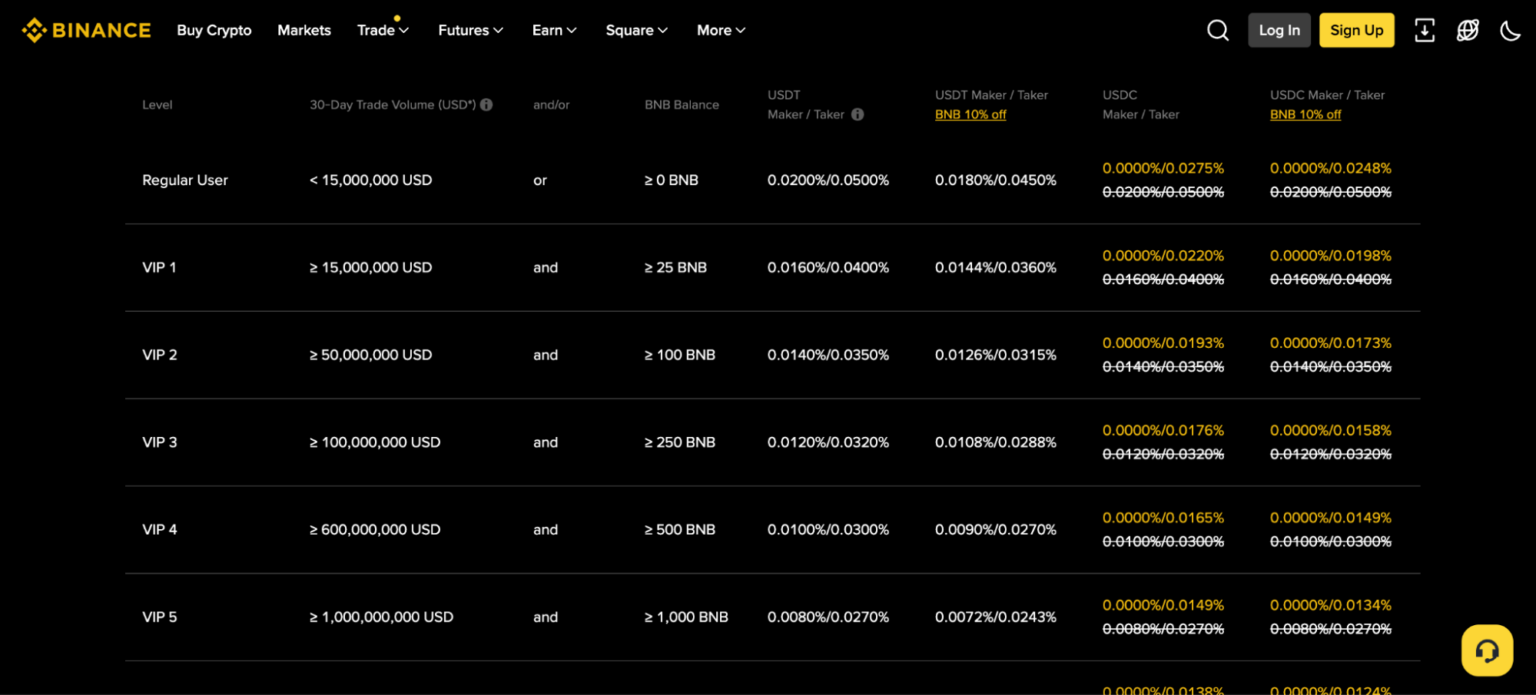Go to Buy Crypto

click(x=214, y=30)
